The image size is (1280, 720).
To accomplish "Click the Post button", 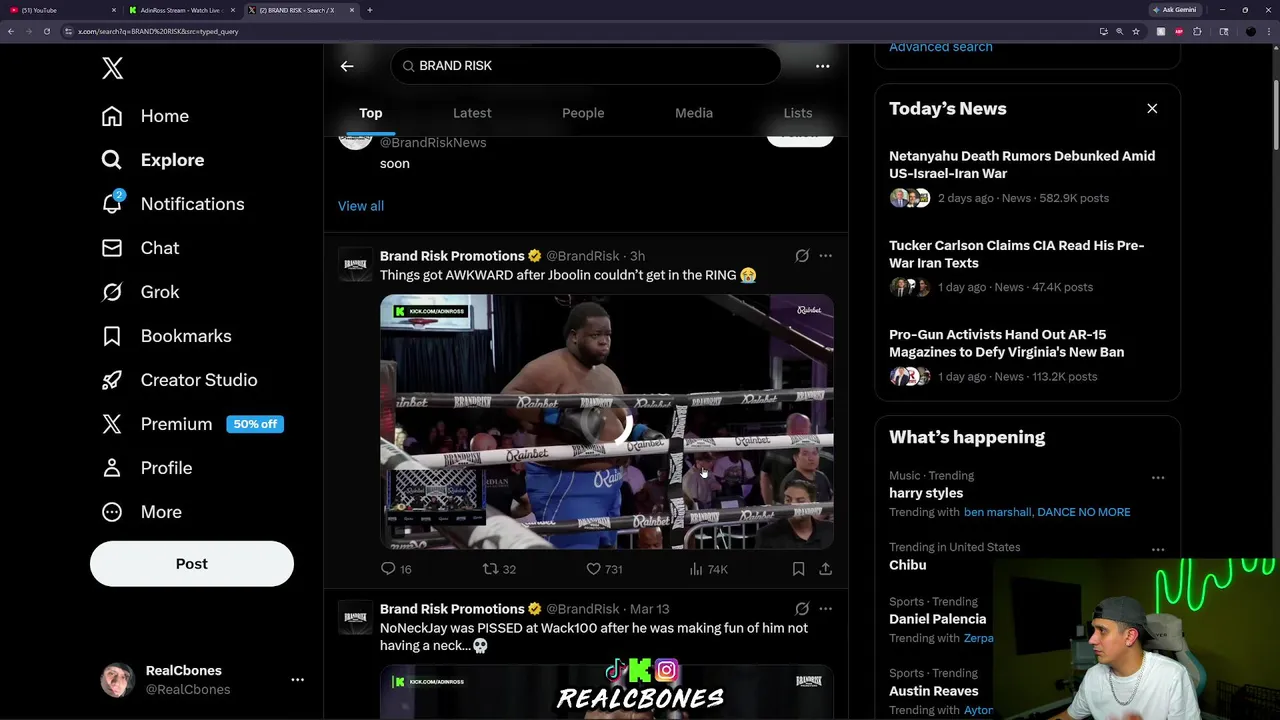I will pyautogui.click(x=192, y=564).
